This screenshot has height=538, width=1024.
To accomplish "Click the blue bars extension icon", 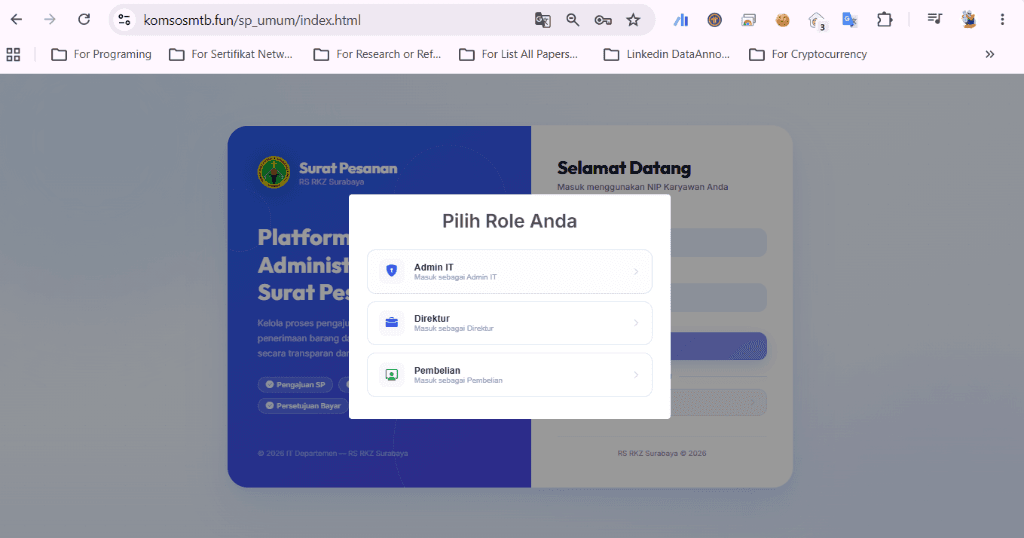I will point(680,20).
